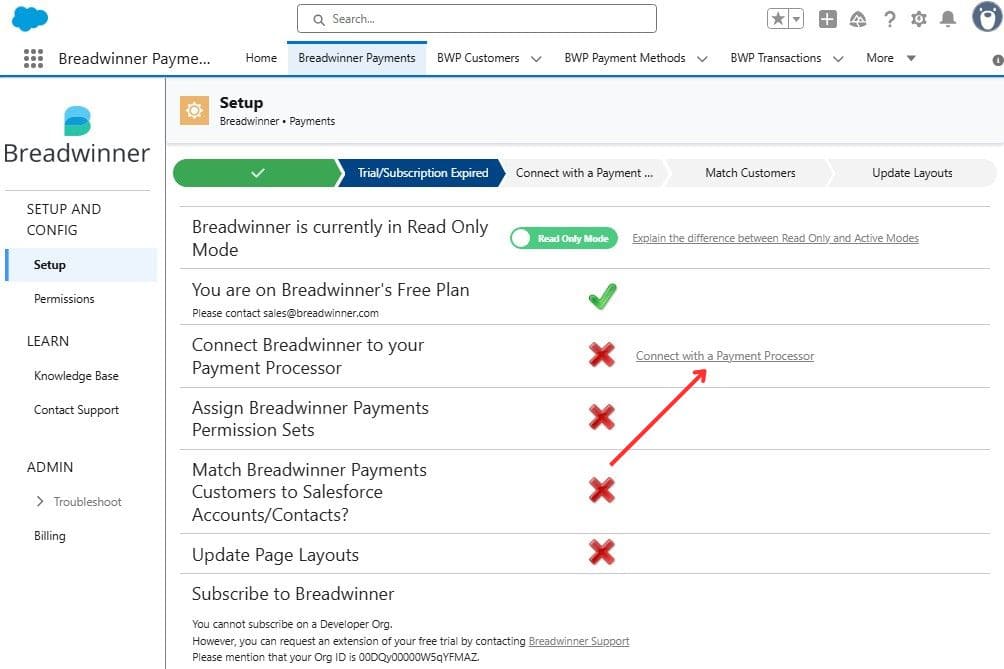Open the Breadwinner Support link
Screen dimensions: 1004x669
579,641
